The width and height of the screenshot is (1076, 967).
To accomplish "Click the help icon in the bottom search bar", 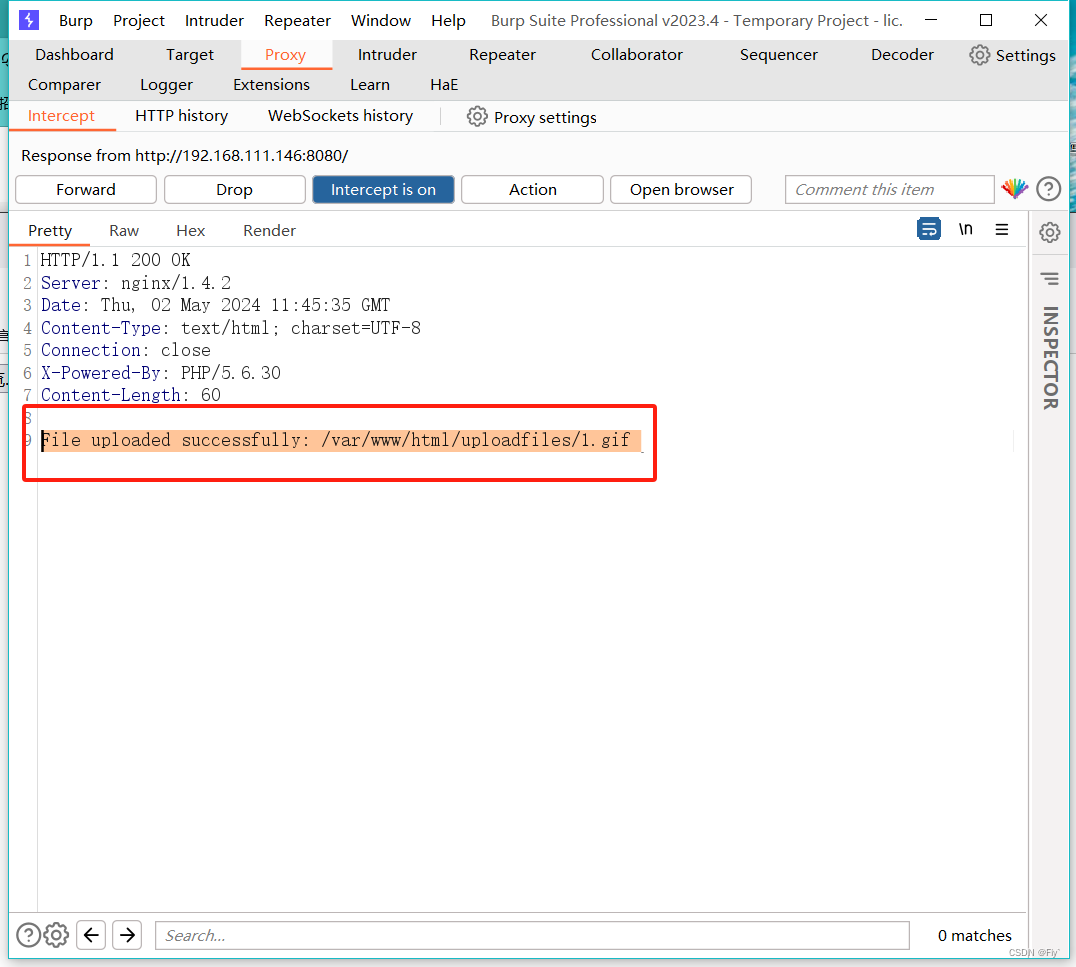I will point(28,935).
